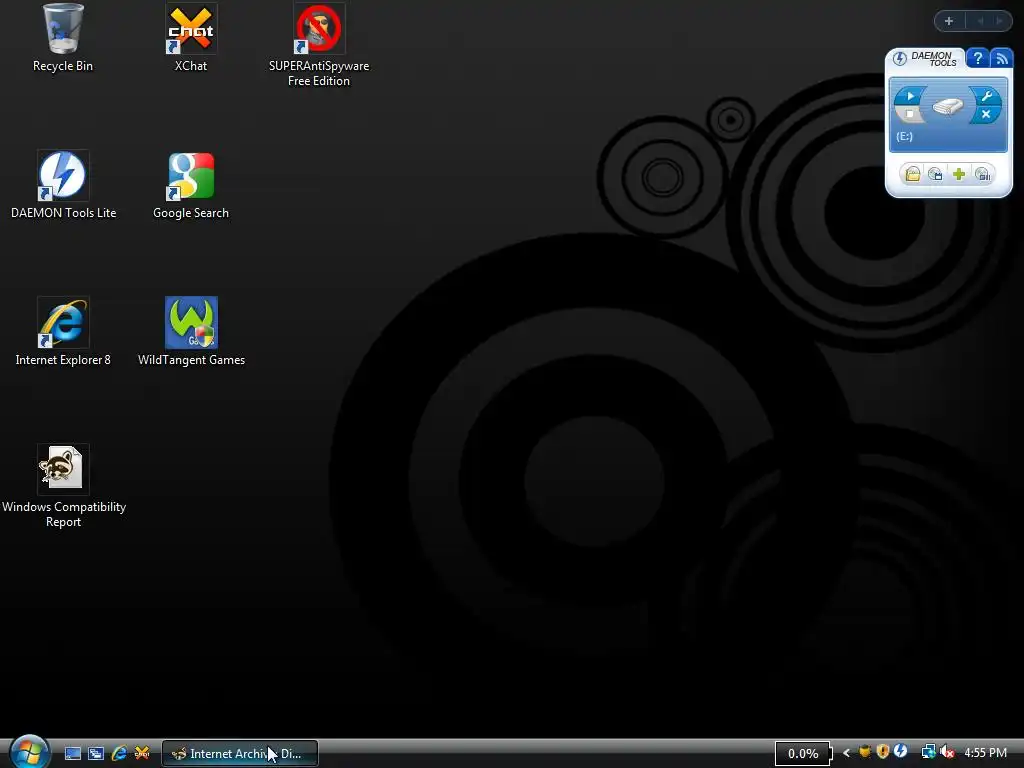Click the virtual drive image in DAEMON Tools gadget
Screen dimensions: 1024x768
tap(948, 106)
